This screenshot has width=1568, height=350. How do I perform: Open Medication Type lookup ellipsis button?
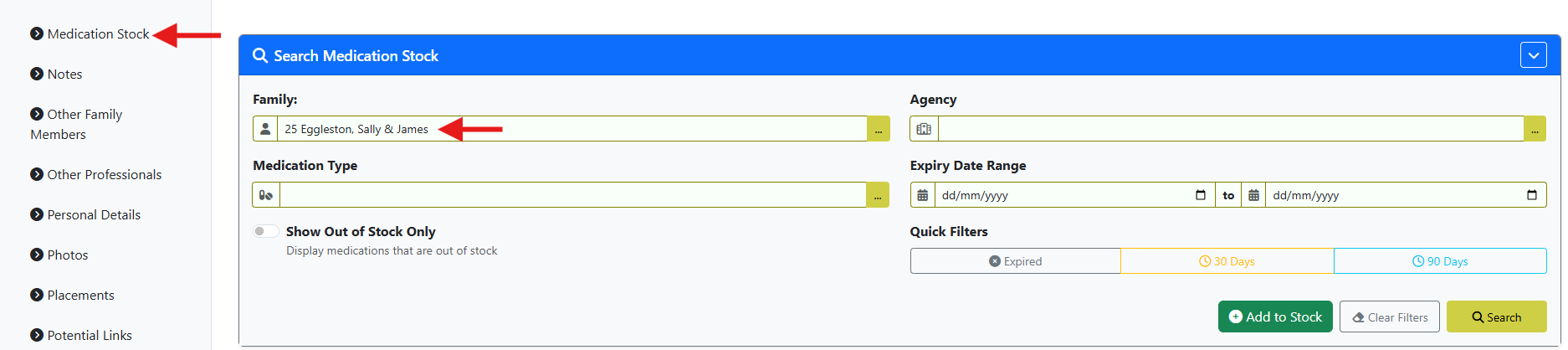pyautogui.click(x=878, y=195)
